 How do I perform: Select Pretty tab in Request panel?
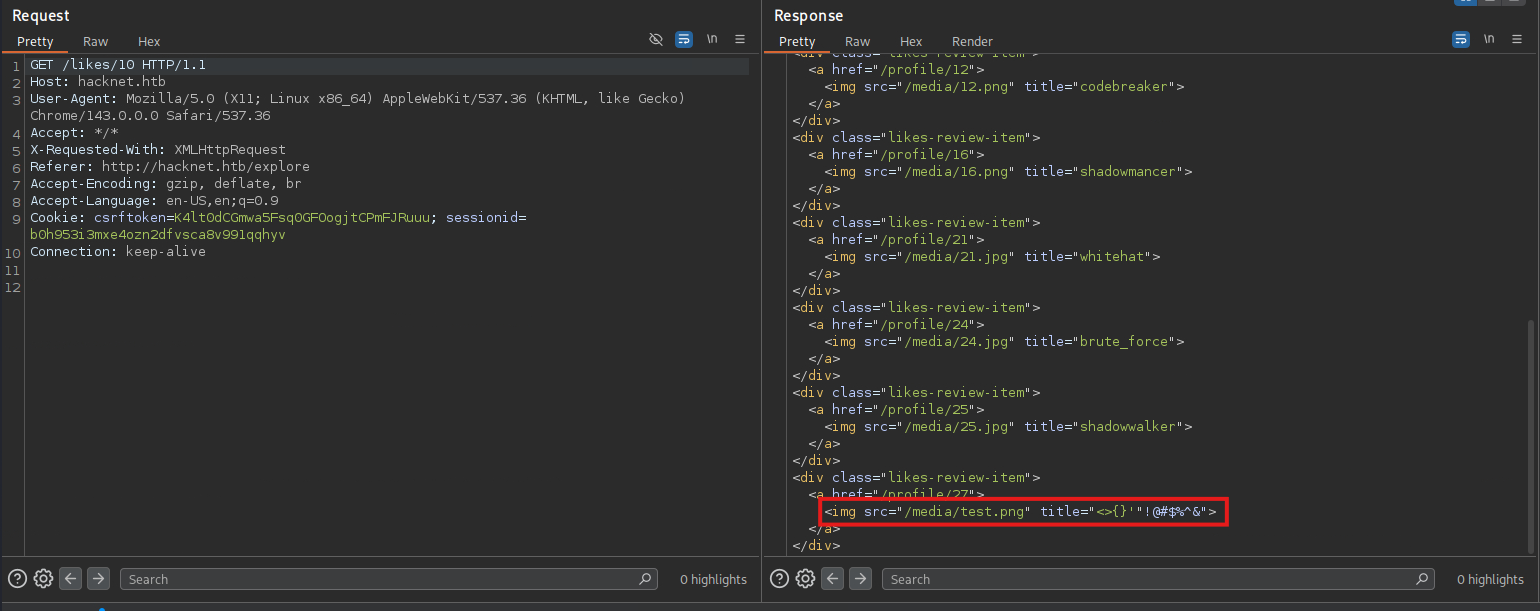click(x=35, y=42)
